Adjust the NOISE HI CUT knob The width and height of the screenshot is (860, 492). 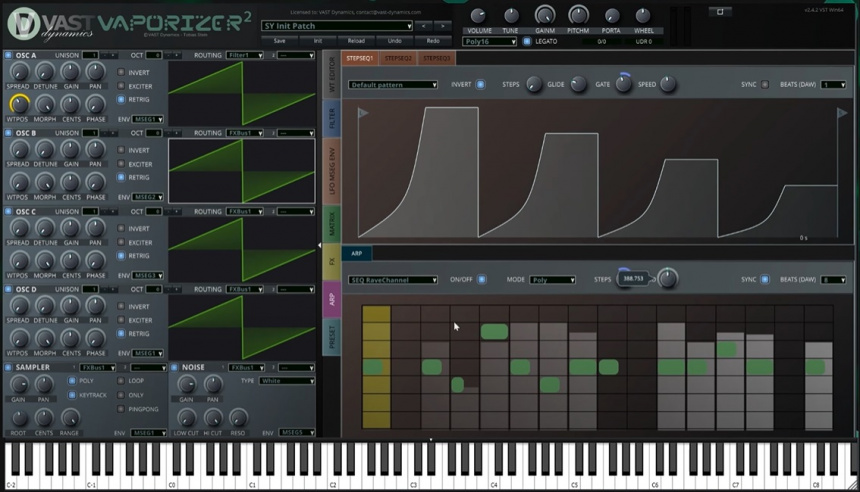[x=213, y=419]
